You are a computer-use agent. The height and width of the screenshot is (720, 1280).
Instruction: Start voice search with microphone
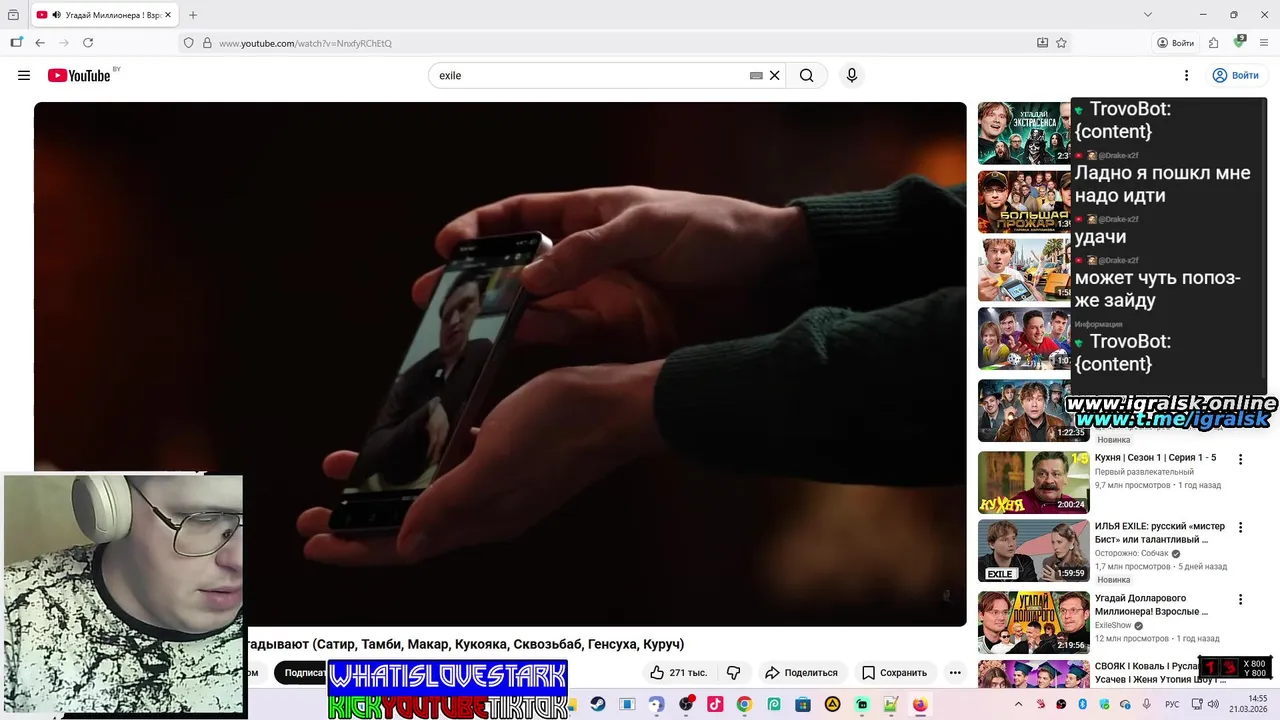(852, 75)
